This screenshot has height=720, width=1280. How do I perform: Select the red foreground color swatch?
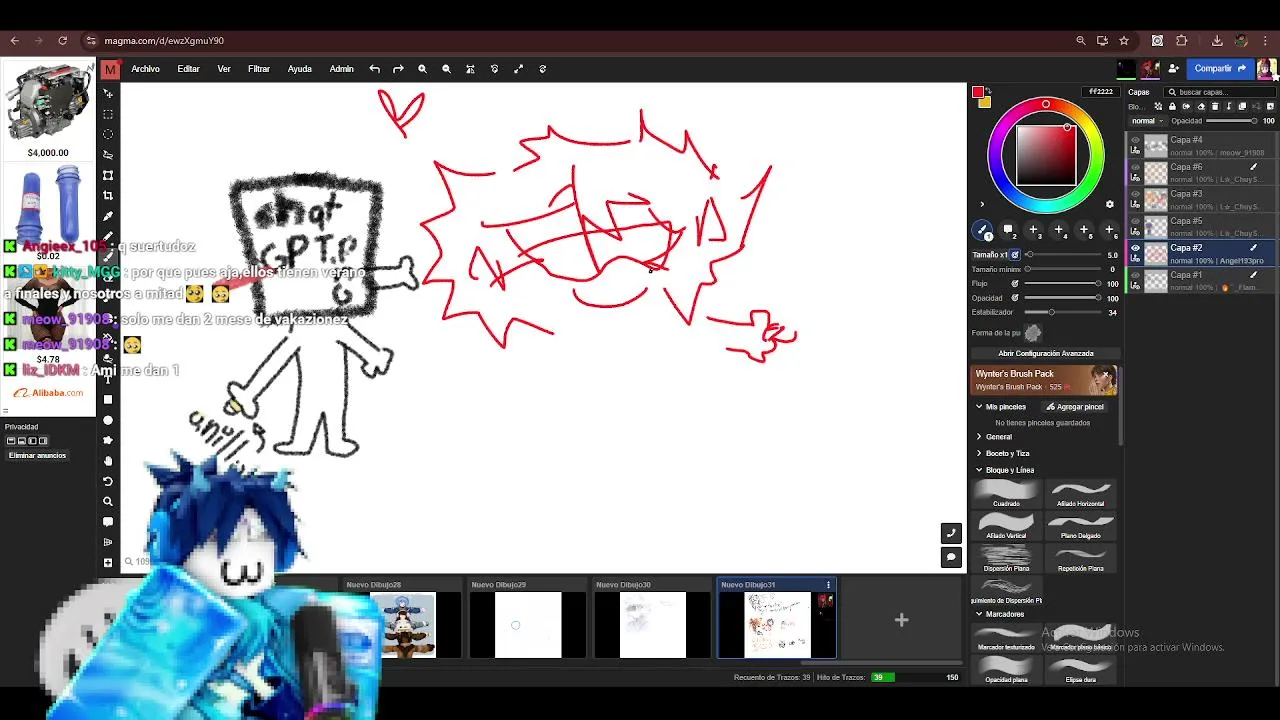click(978, 92)
